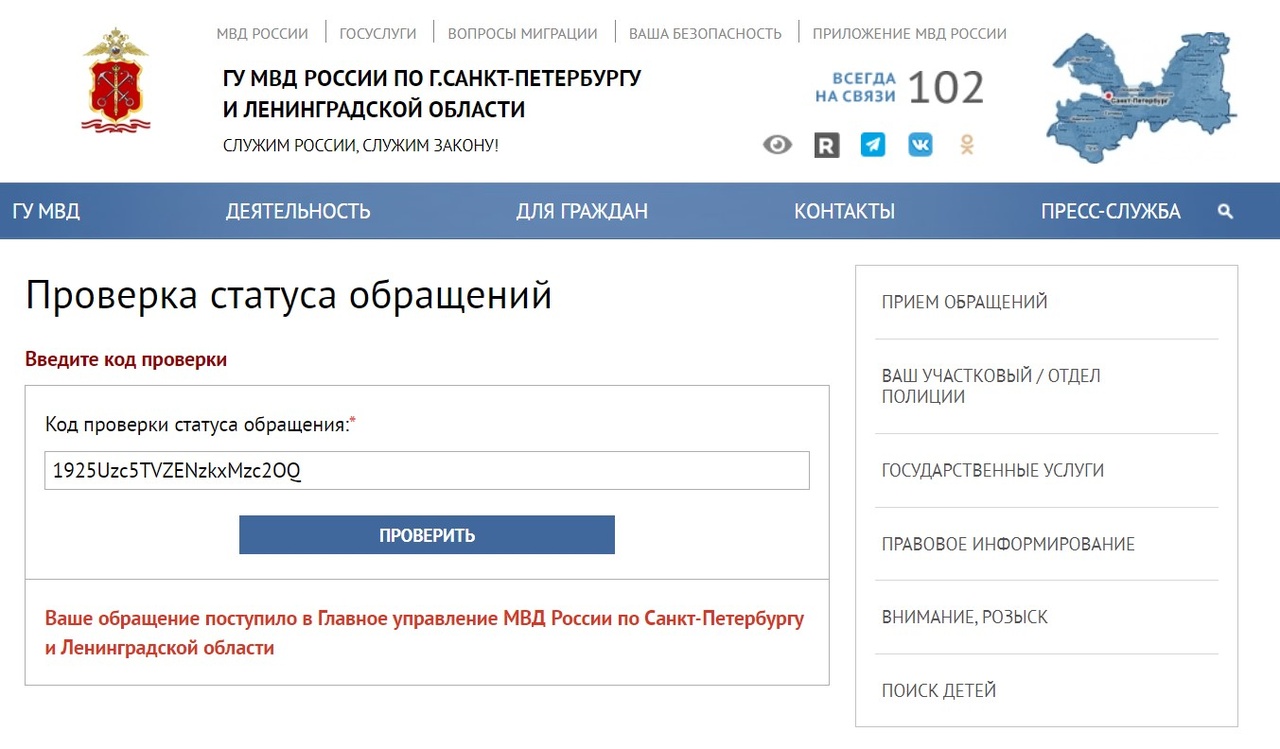Focus the status check code input field
This screenshot has height=749, width=1280.
pos(427,471)
